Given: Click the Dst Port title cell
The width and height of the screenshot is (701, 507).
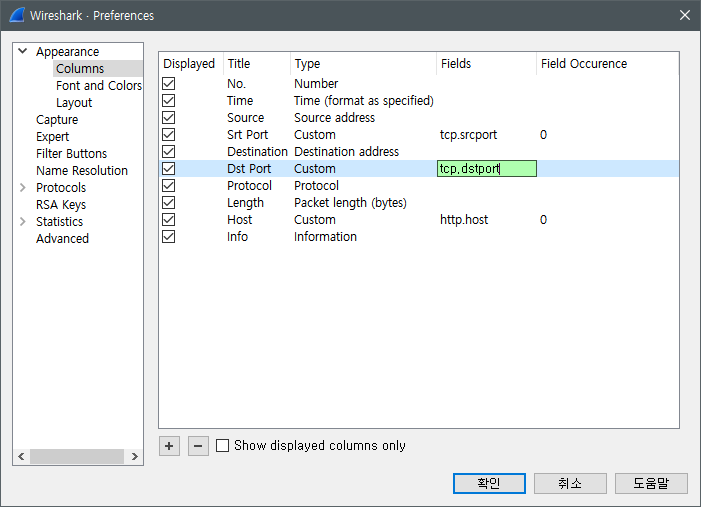Looking at the screenshot, I should point(249,169).
